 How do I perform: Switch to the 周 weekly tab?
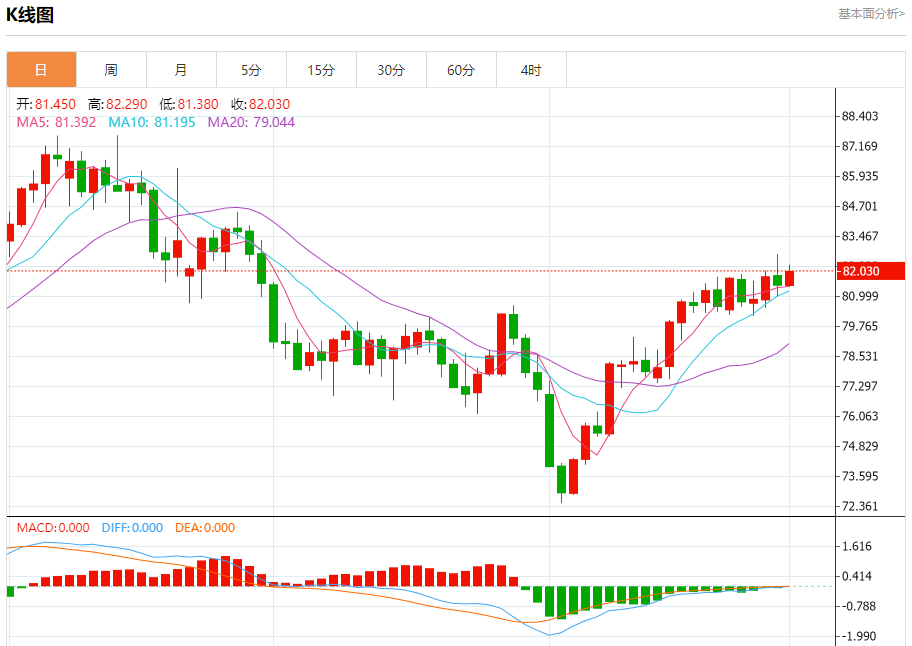pos(111,70)
